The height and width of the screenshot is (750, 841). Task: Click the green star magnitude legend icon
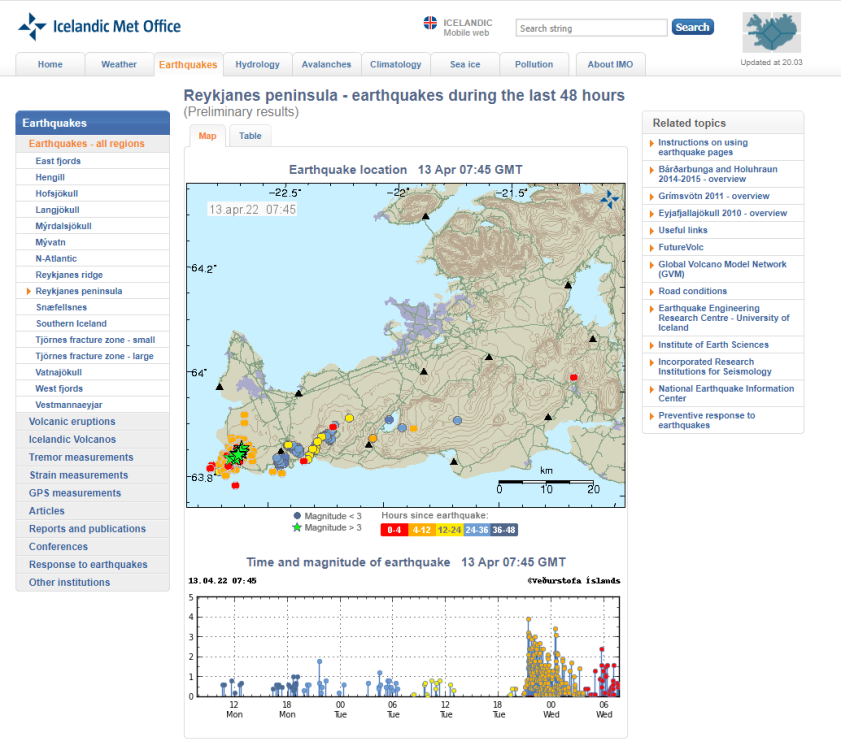click(297, 527)
